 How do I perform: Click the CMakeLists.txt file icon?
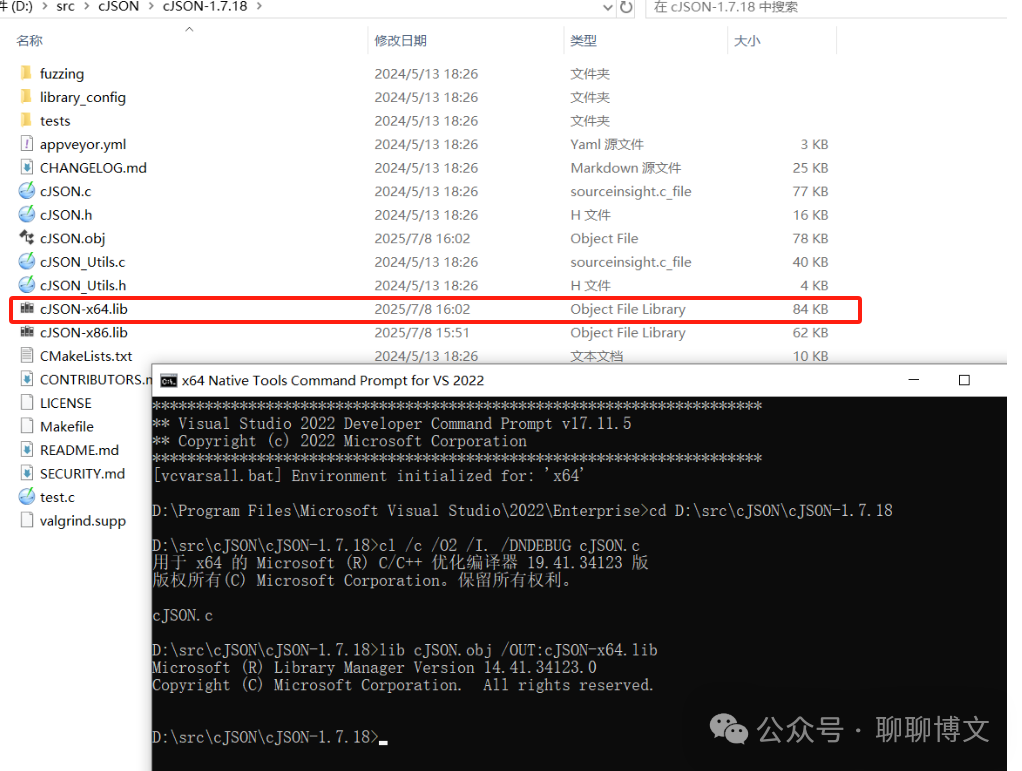pyautogui.click(x=27, y=355)
